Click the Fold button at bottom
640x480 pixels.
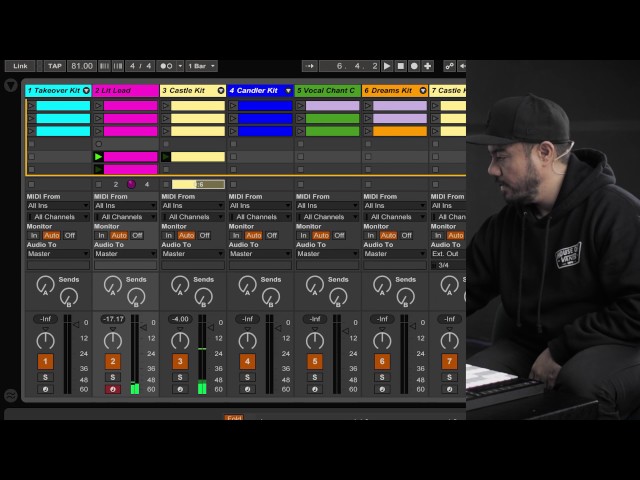(234, 418)
